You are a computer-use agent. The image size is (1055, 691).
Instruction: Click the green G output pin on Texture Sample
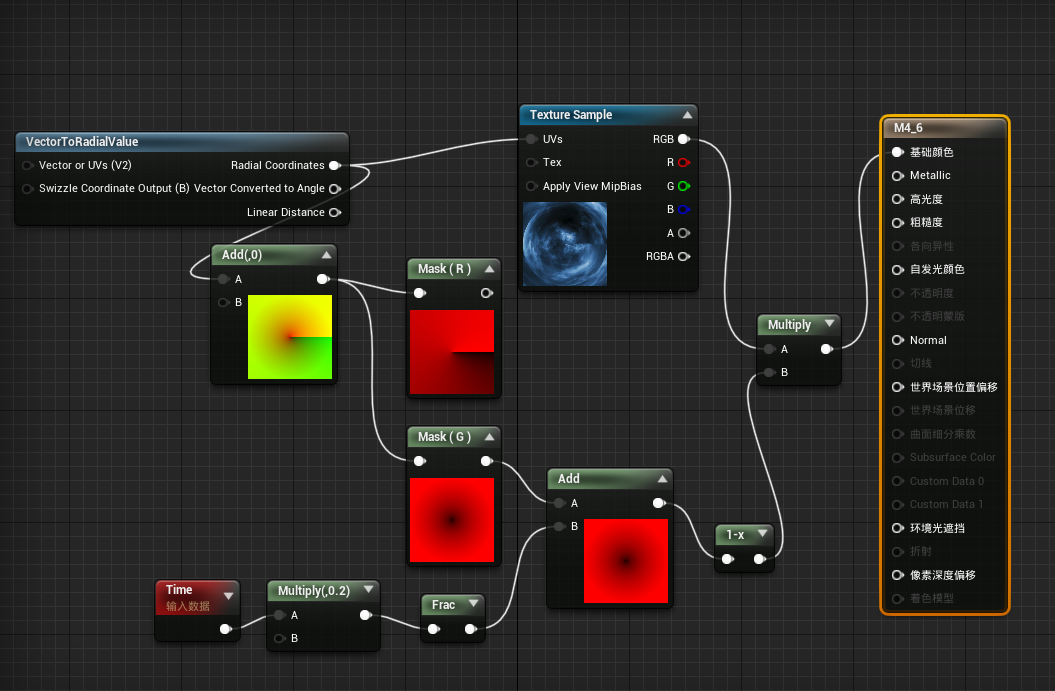(685, 186)
